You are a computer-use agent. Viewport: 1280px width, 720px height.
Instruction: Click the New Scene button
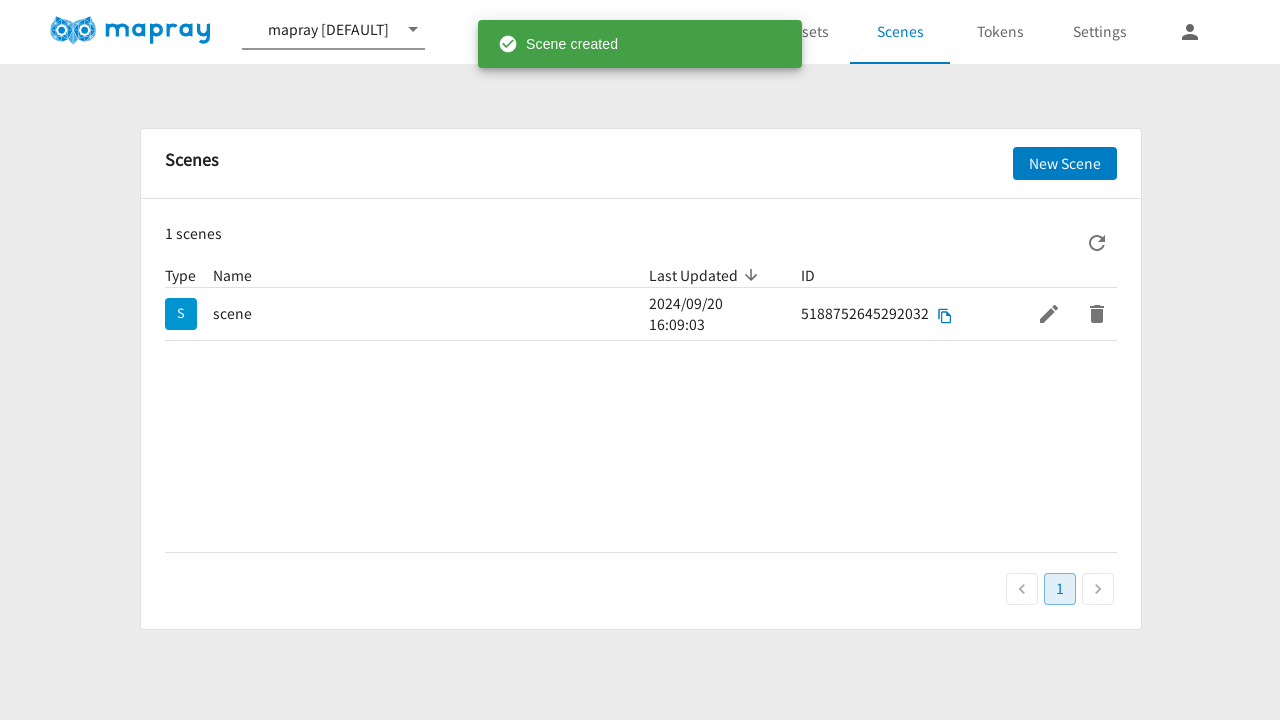pos(1064,164)
